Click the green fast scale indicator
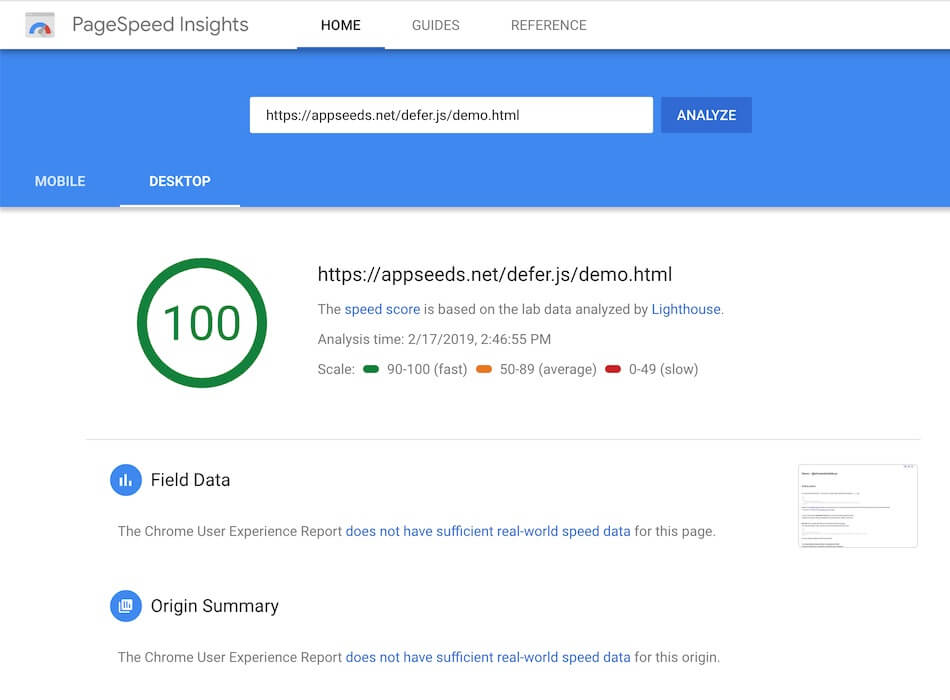The width and height of the screenshot is (950, 700). click(x=371, y=369)
